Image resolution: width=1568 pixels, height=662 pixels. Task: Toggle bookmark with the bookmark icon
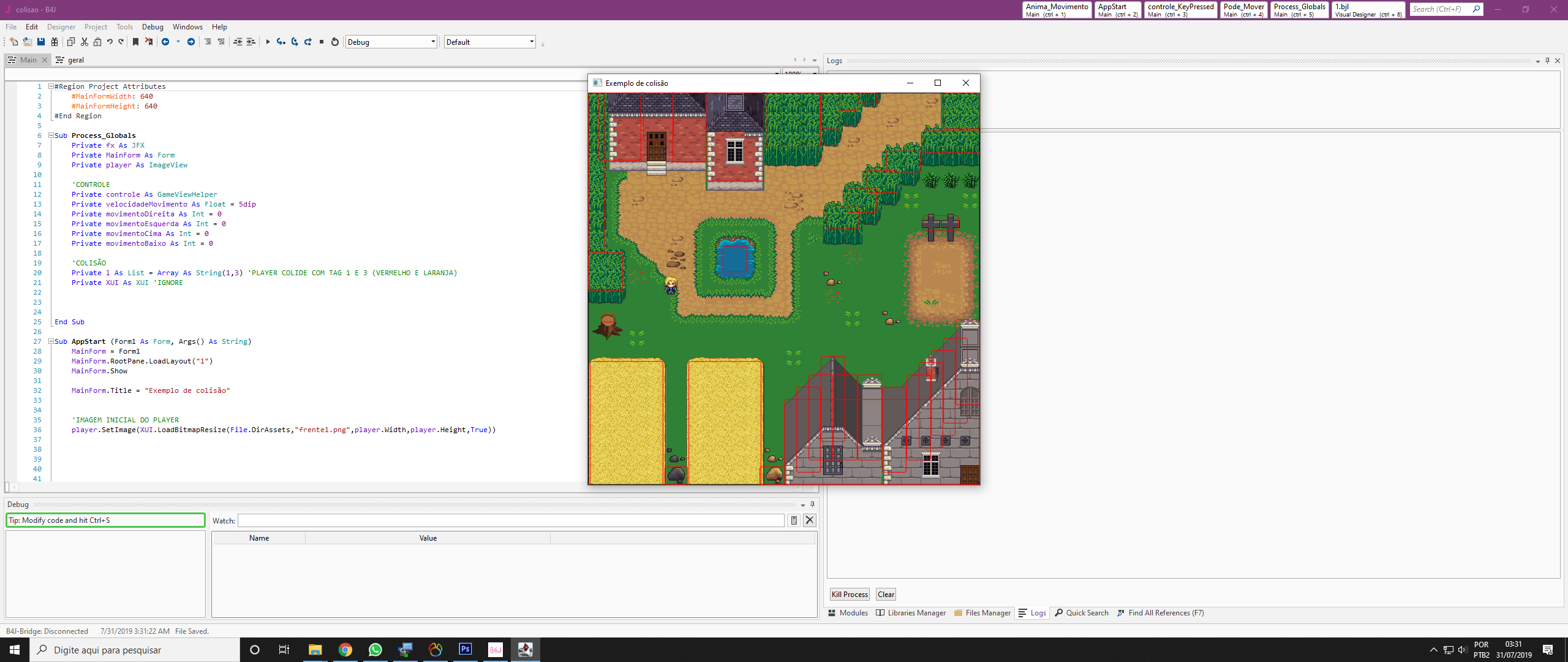[136, 42]
